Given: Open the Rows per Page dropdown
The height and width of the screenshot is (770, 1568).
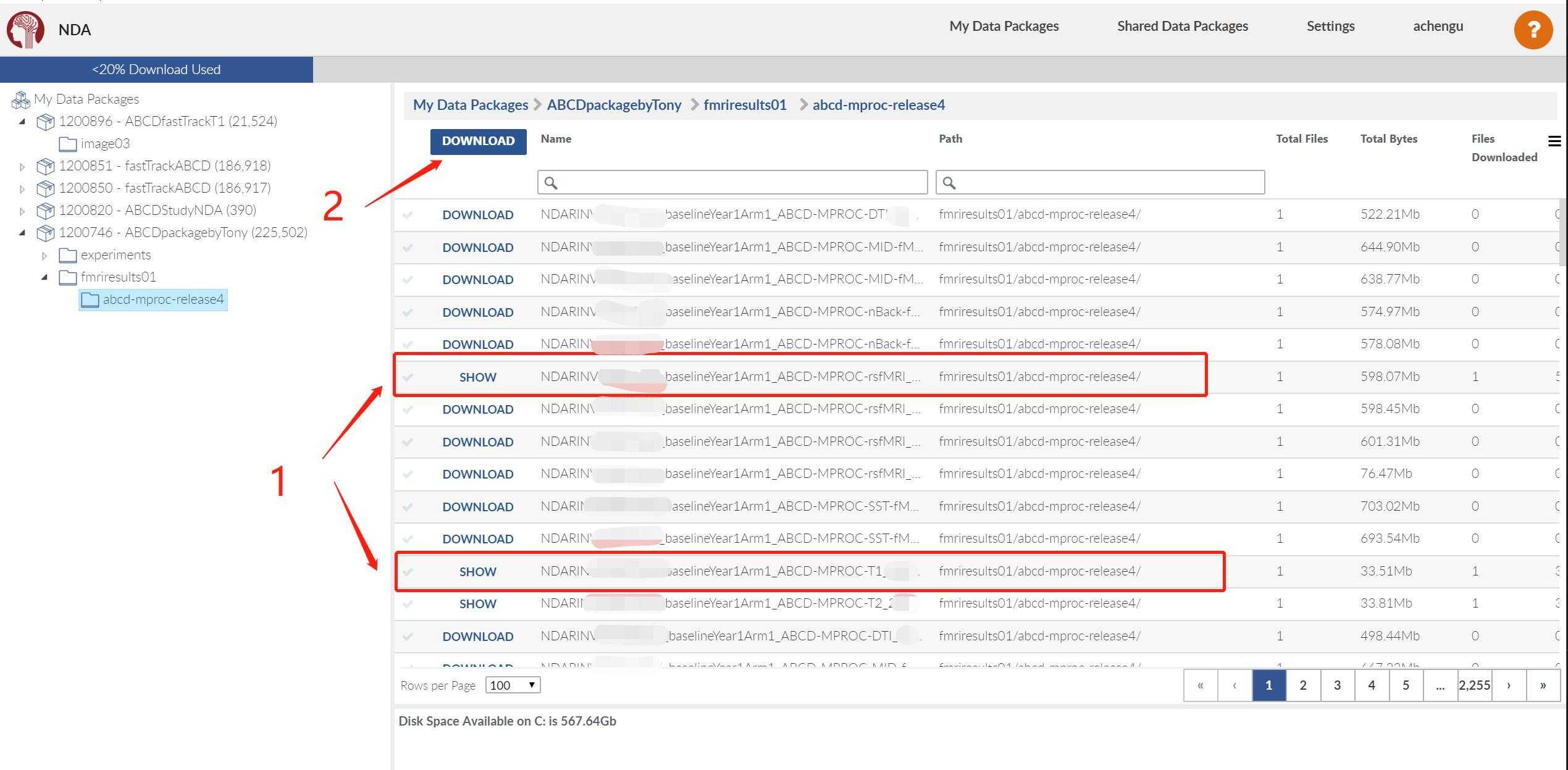Looking at the screenshot, I should 513,685.
